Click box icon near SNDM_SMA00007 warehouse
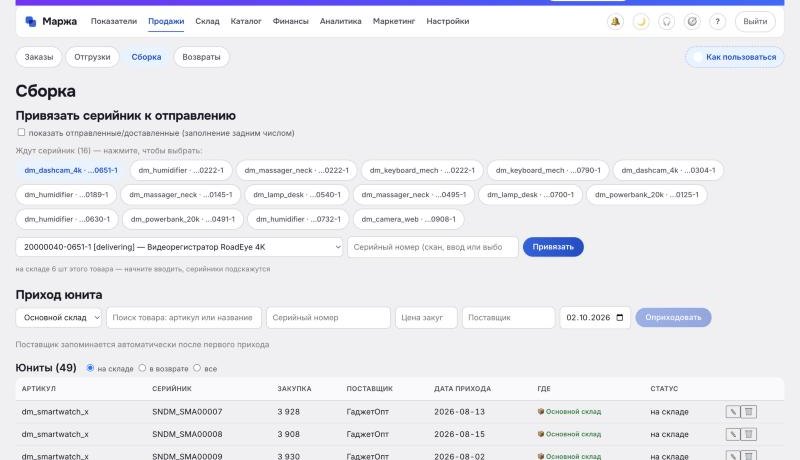Screen dimensions: 800x460 click(541, 412)
